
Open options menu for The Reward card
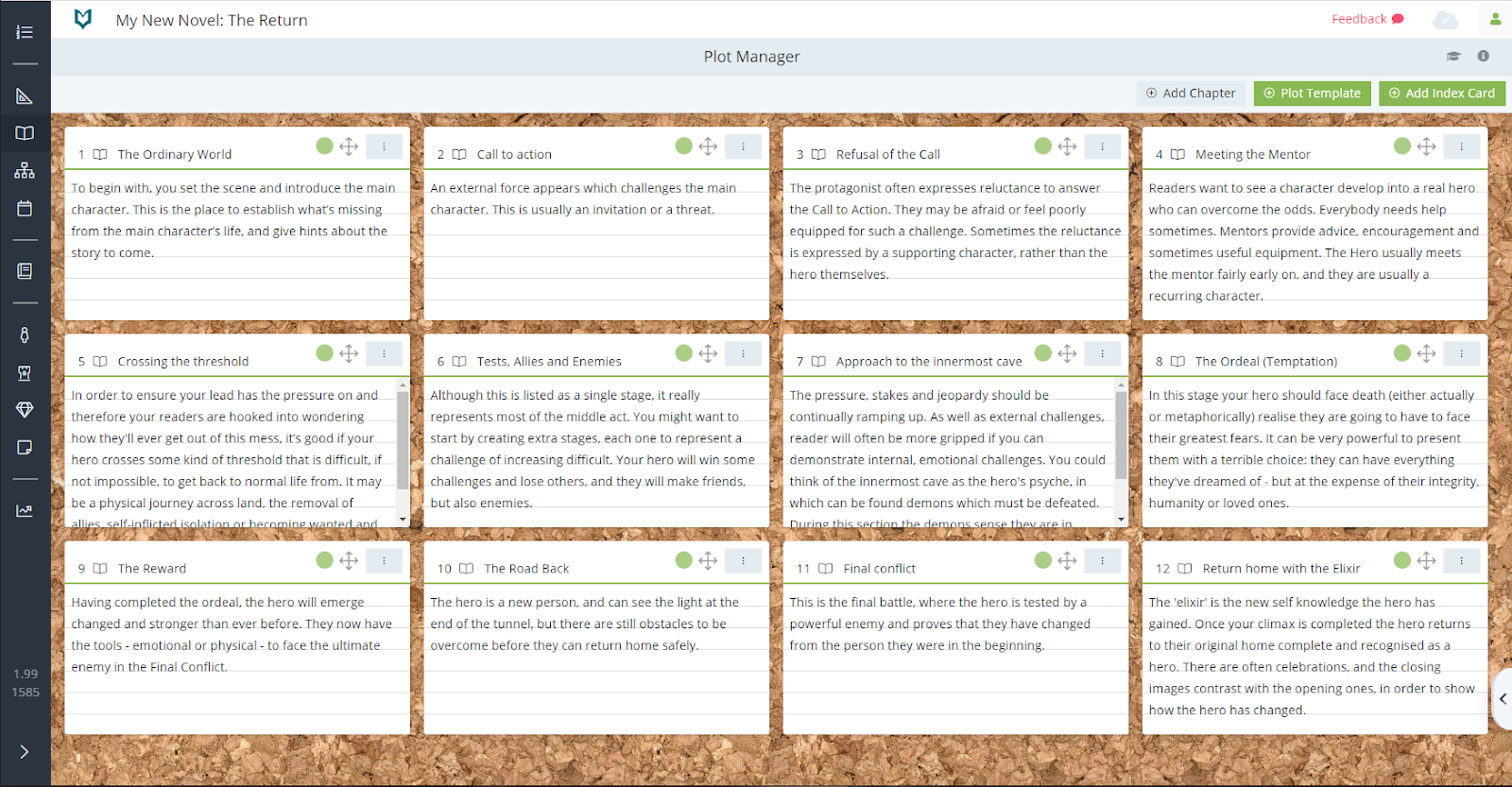click(384, 560)
